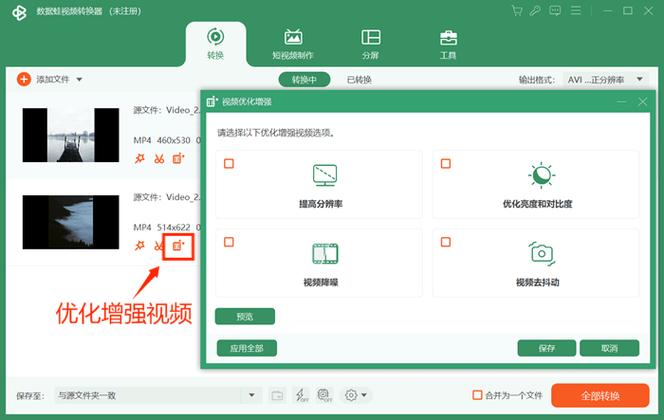Screen dimensions: 664x420
Task: Open the browse folder icon beside save path
Action: click(x=277, y=395)
